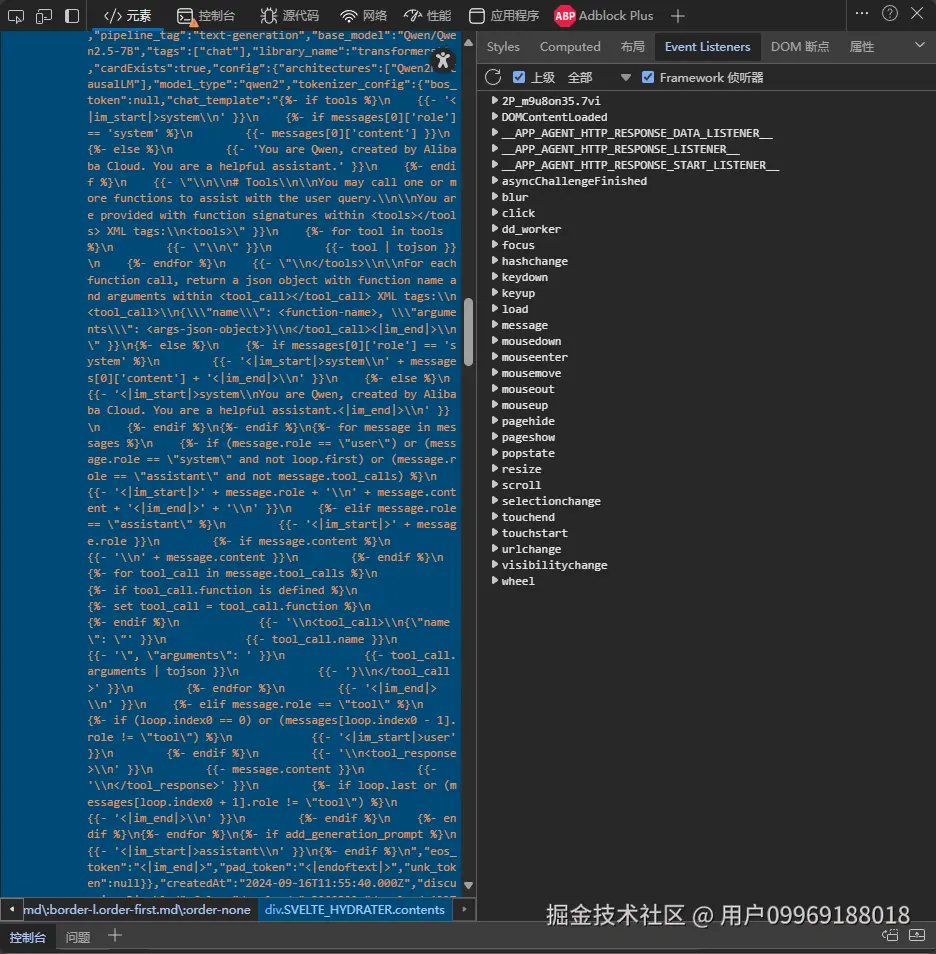This screenshot has width=936, height=954.
Task: Open DevTools help icon
Action: click(x=890, y=13)
